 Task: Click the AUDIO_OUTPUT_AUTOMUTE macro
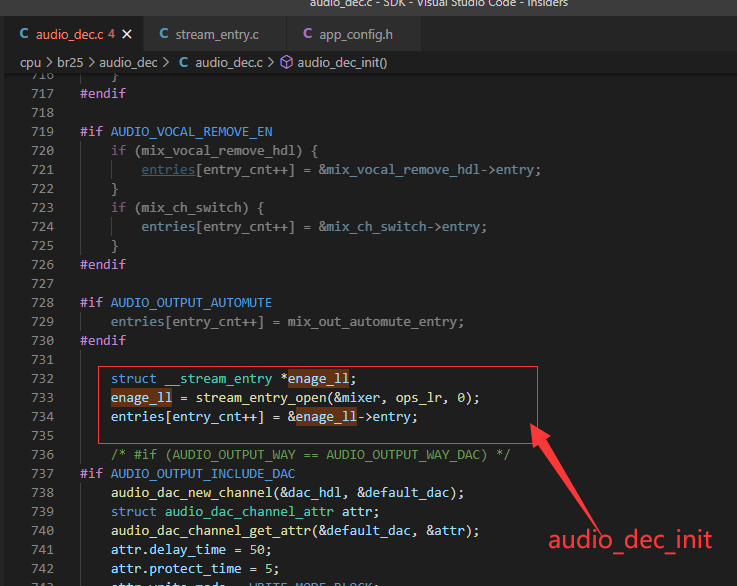191,303
